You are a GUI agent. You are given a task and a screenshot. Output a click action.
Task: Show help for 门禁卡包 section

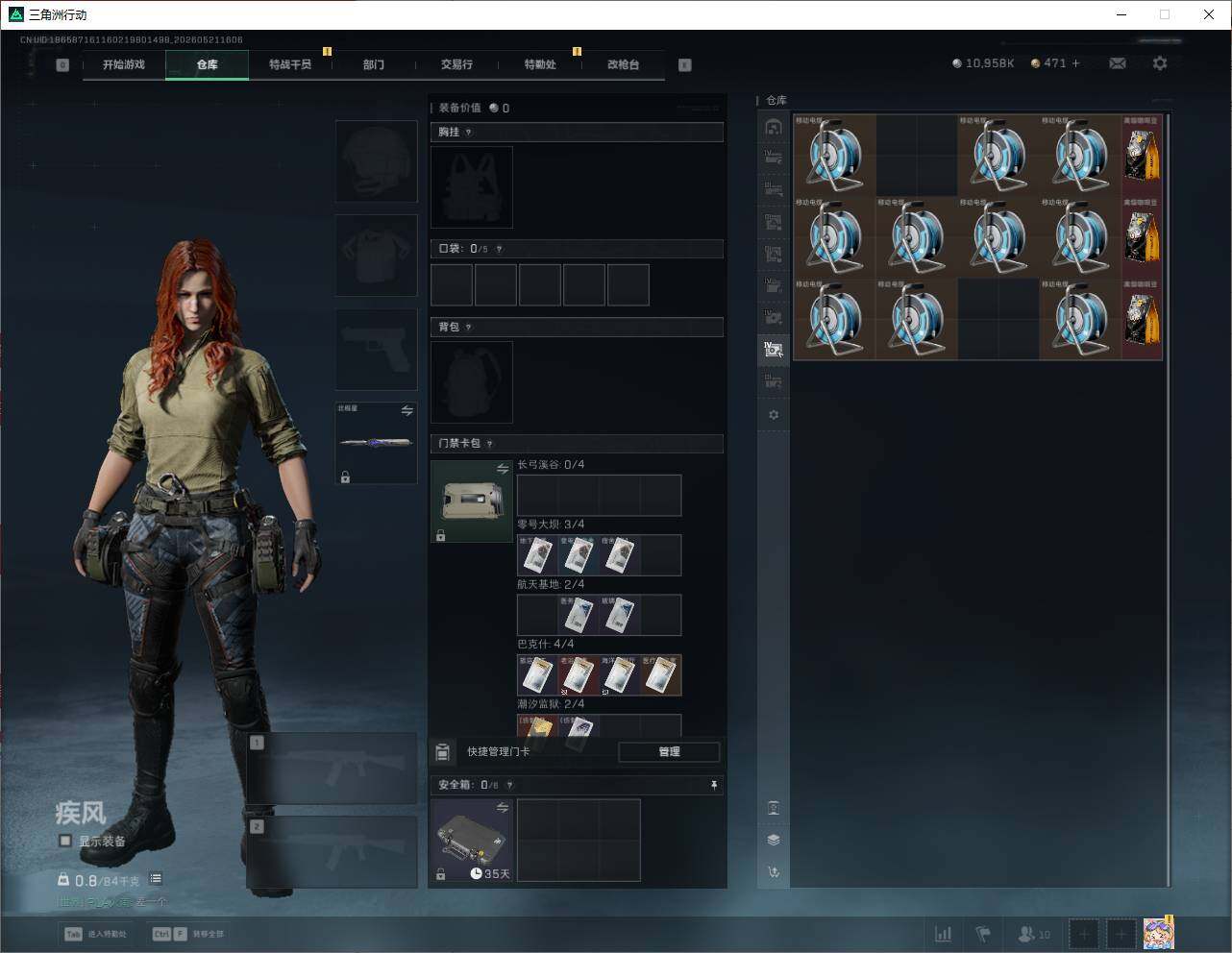[x=490, y=444]
